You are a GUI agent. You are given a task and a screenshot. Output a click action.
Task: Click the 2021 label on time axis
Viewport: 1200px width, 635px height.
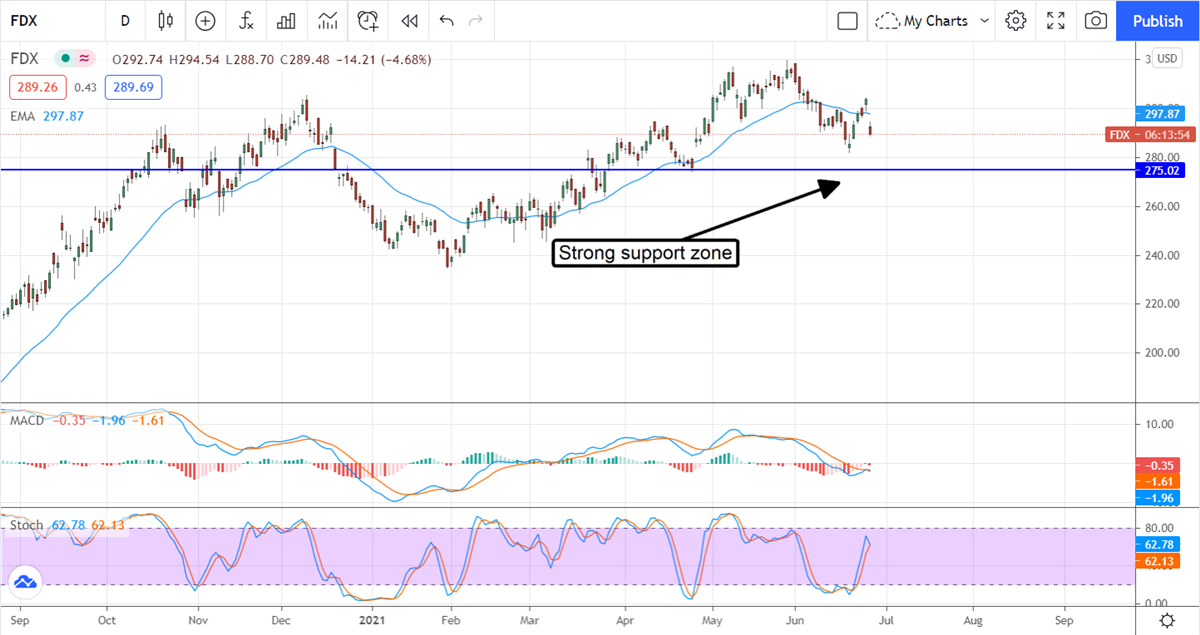point(371,620)
